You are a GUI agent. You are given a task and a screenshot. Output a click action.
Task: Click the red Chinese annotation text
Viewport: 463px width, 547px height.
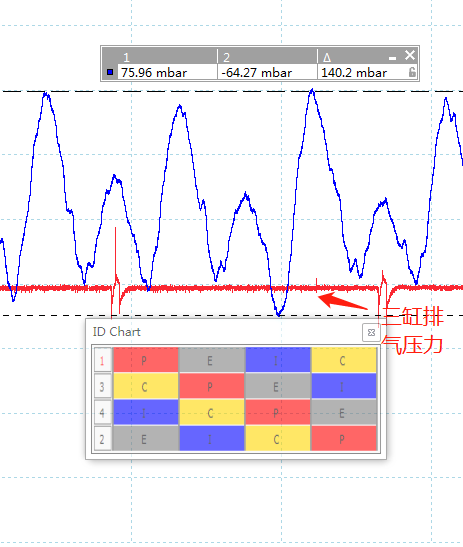point(412,331)
